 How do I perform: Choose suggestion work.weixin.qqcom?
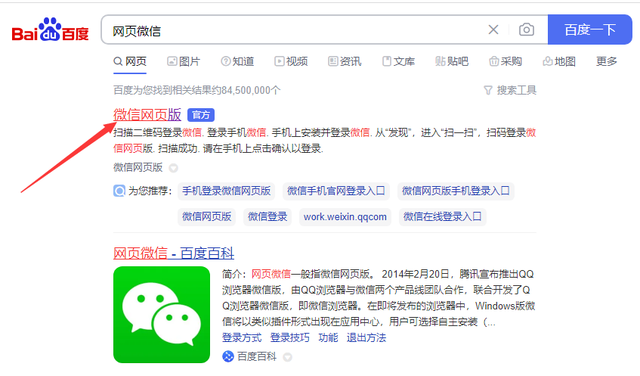tap(345, 216)
